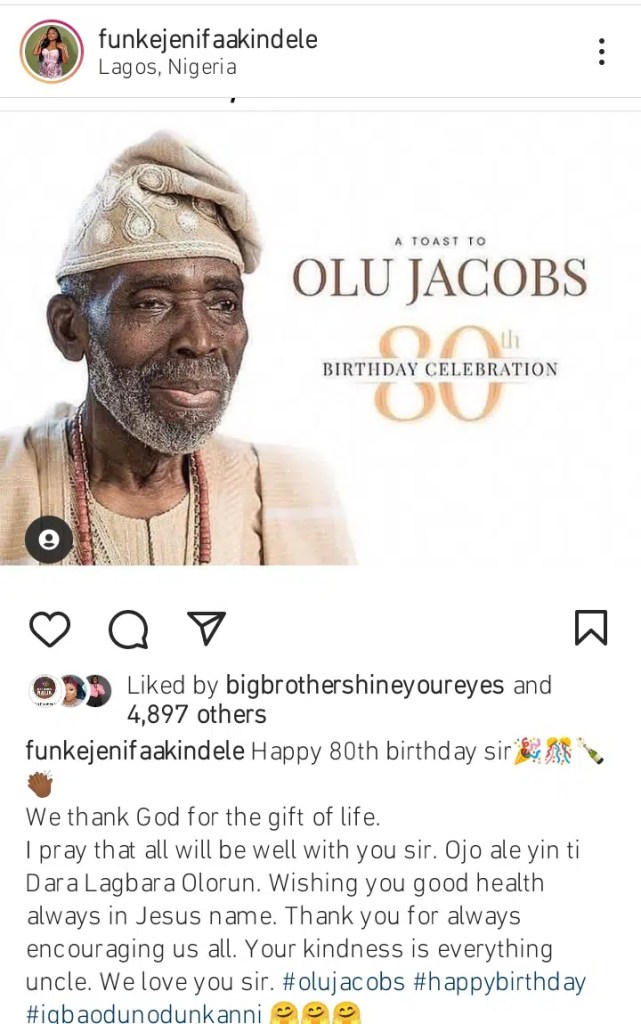Tap the Olu Jacobs birthday photo
This screenshot has width=641, height=1024.
coord(320,340)
